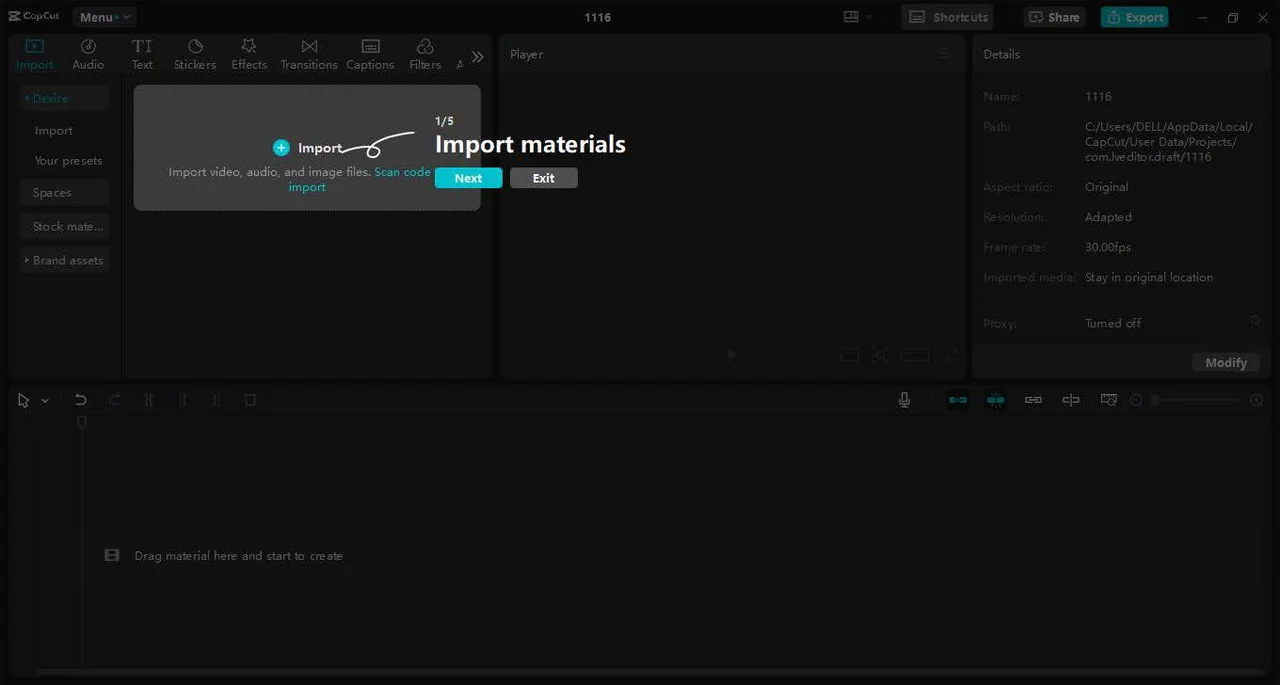Switch to the Text tab

[142, 54]
